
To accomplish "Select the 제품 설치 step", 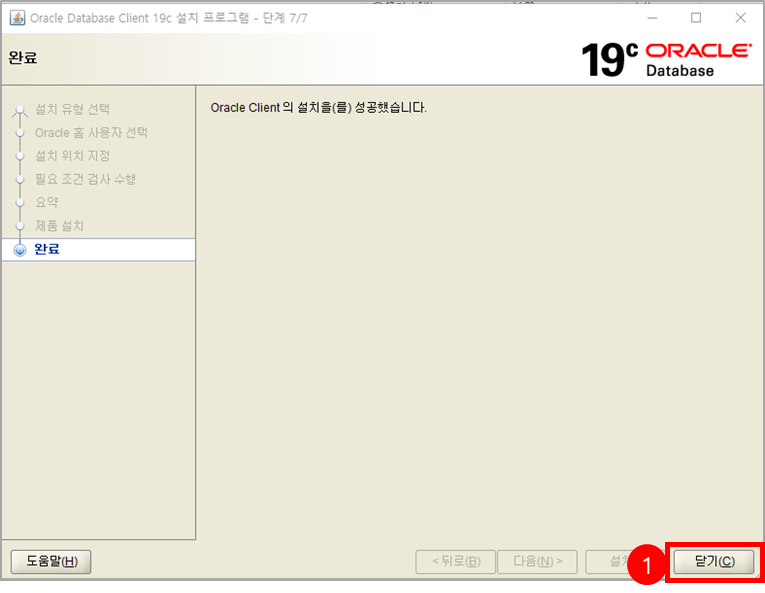I will tap(60, 225).
